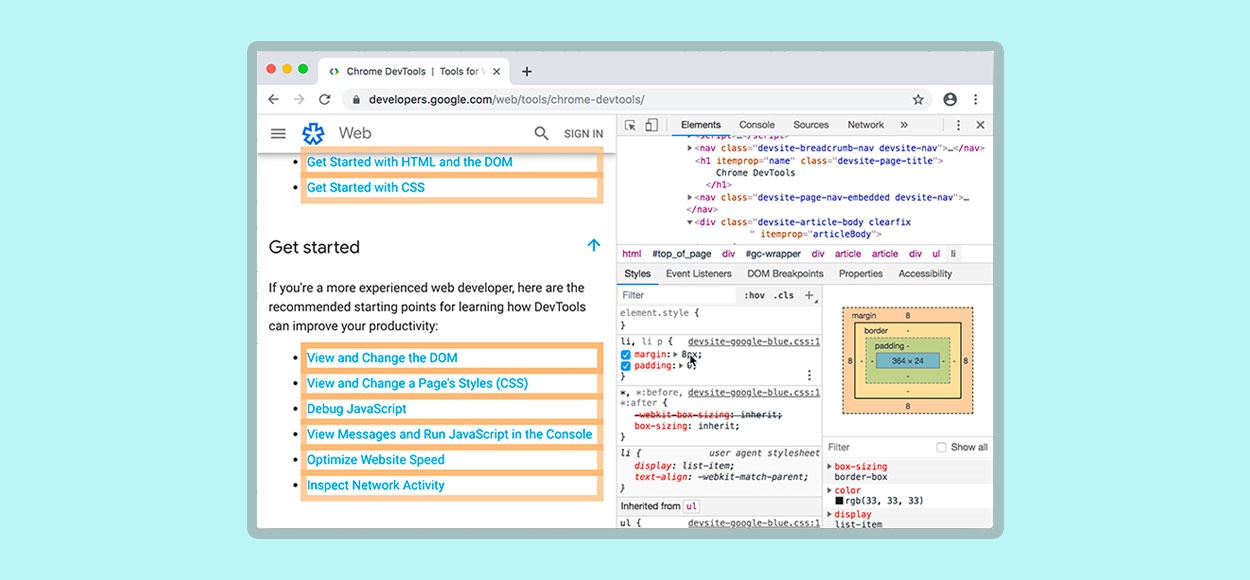This screenshot has width=1250, height=580.
Task: Click the browser forward arrow
Action: pos(299,99)
